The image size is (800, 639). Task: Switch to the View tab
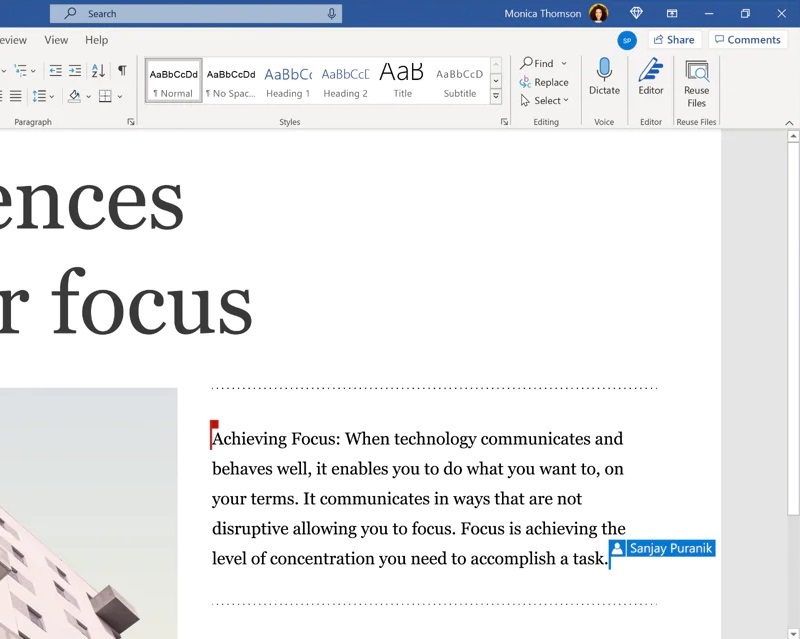[56, 39]
